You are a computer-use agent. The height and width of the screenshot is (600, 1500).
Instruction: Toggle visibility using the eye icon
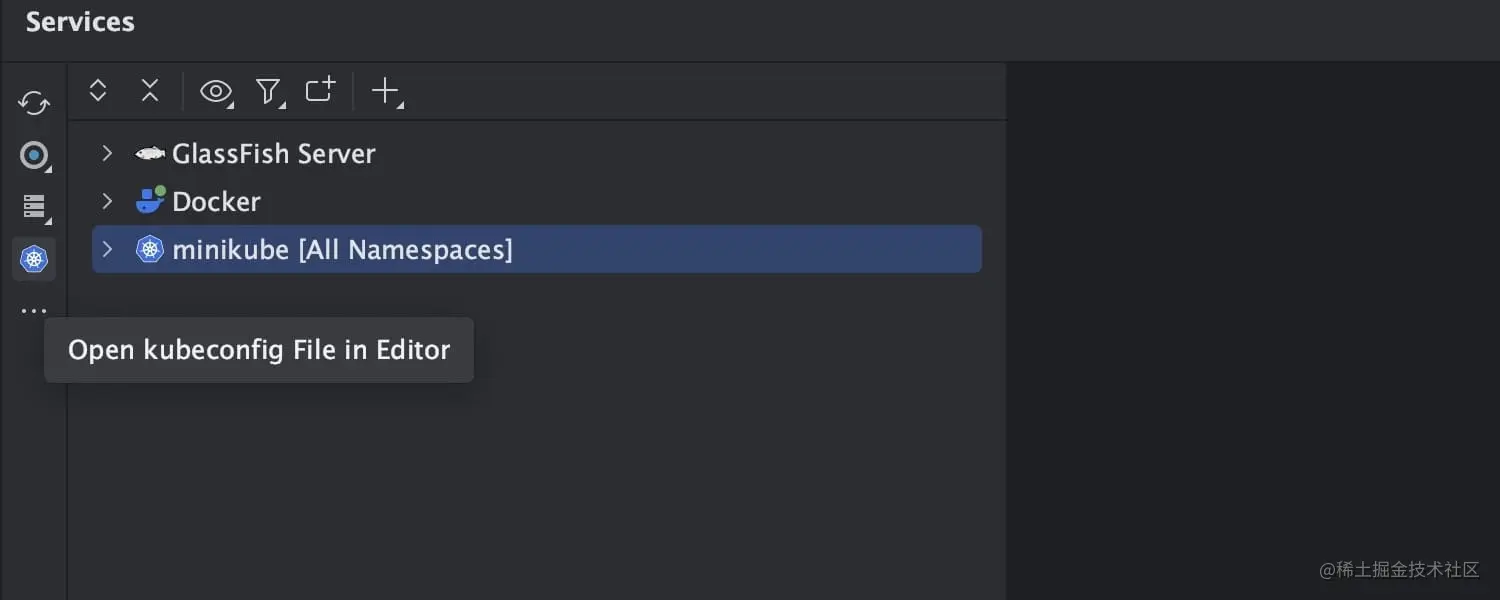pyautogui.click(x=216, y=91)
